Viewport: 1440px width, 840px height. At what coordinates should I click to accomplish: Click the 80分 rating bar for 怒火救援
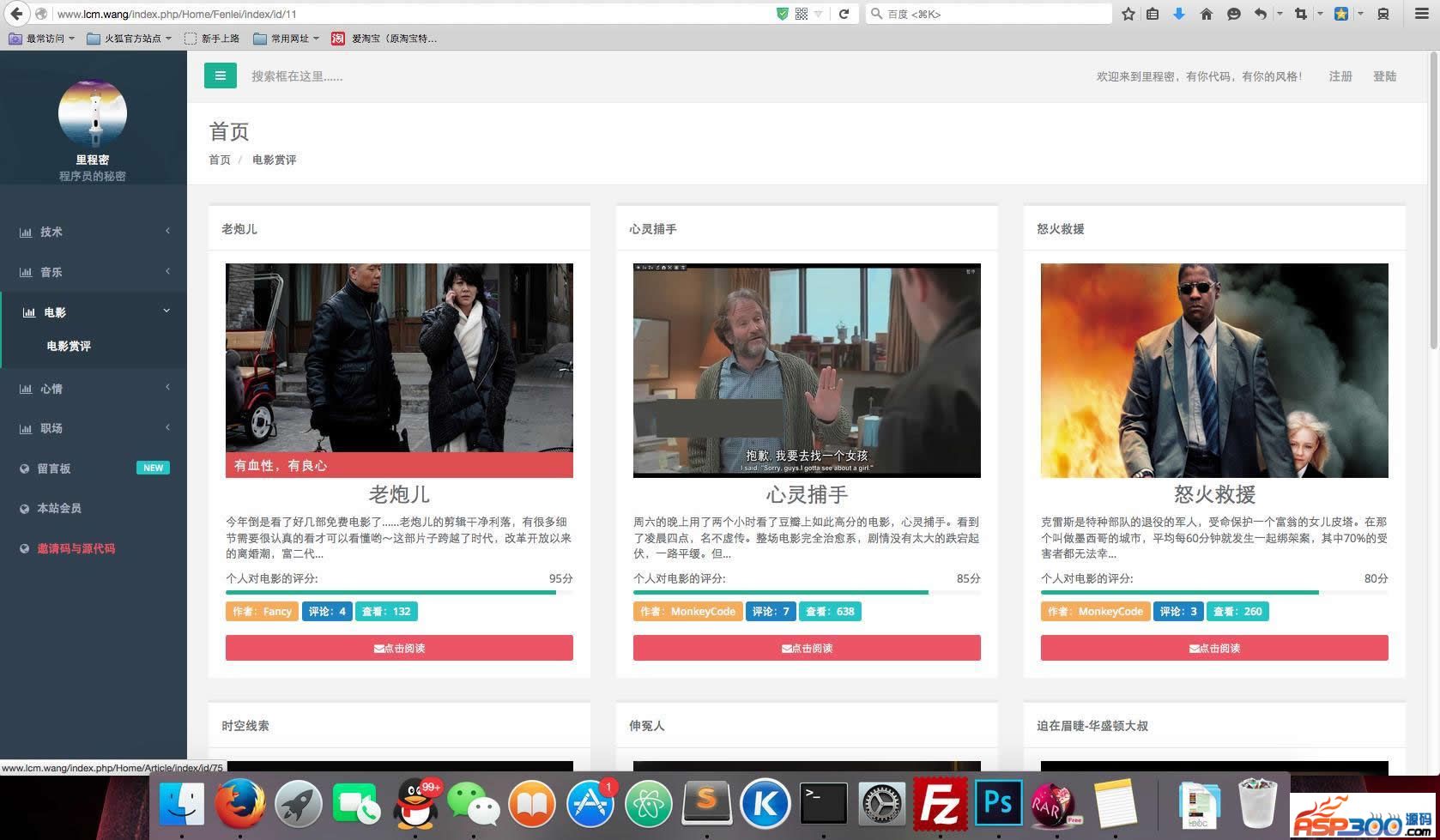click(x=1214, y=592)
